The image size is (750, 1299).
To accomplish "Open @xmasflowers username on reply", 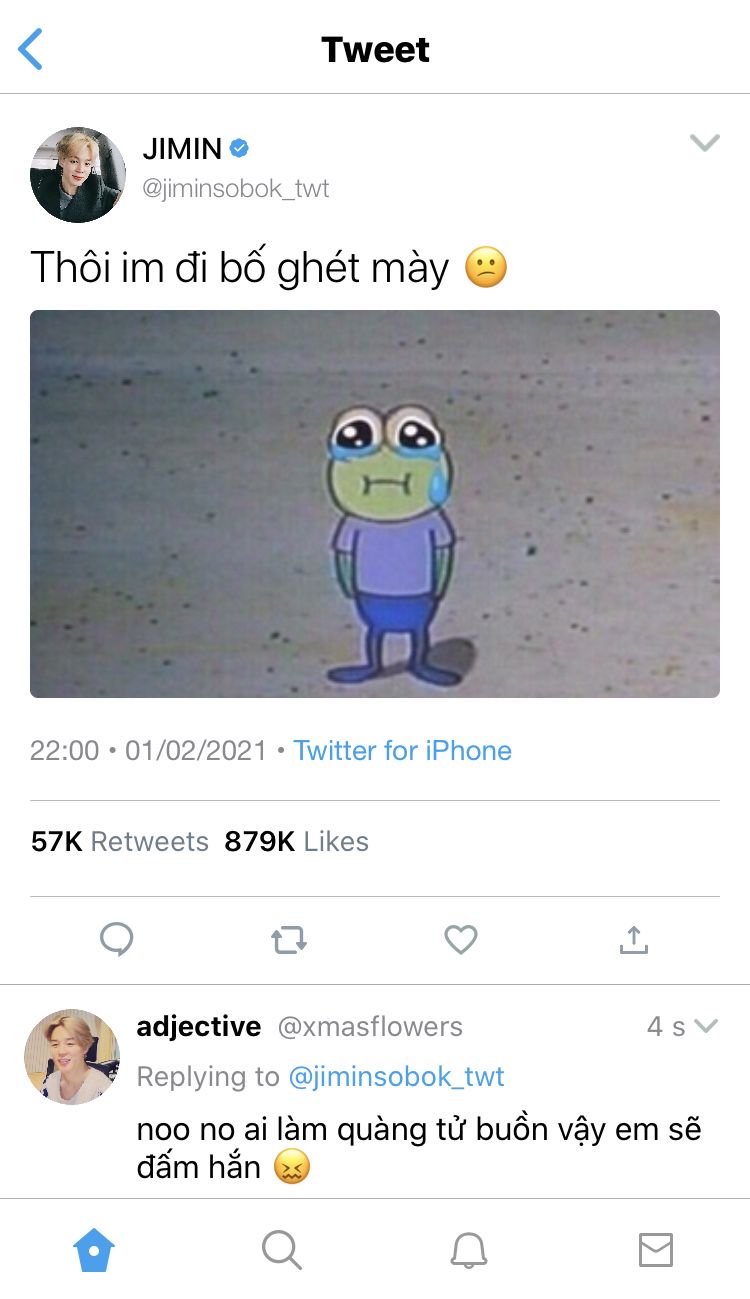I will pyautogui.click(x=370, y=1027).
